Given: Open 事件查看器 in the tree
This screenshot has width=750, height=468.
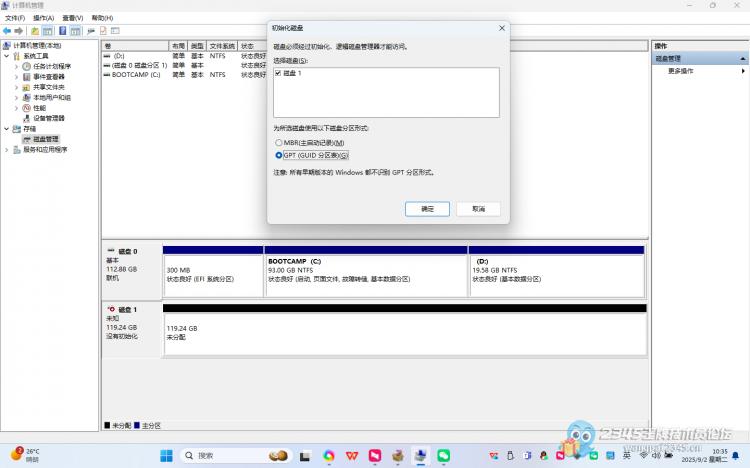Looking at the screenshot, I should 49,77.
